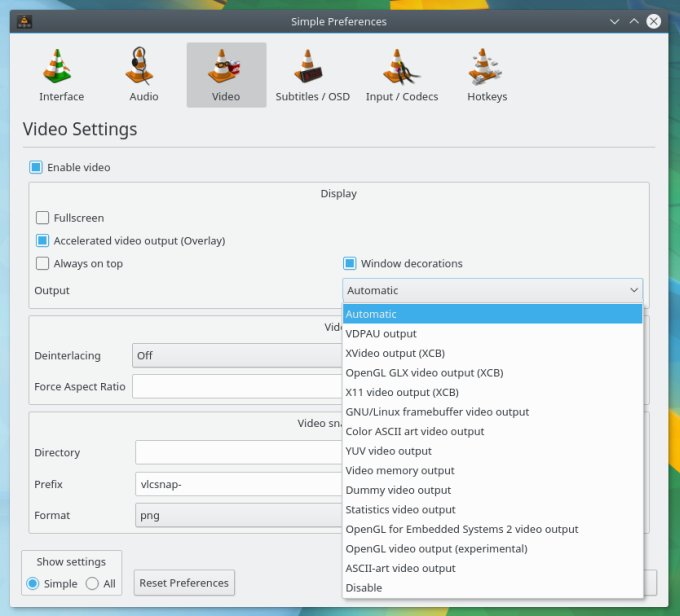The width and height of the screenshot is (680, 616).
Task: Choose Disable in the output list
Action: coord(492,587)
